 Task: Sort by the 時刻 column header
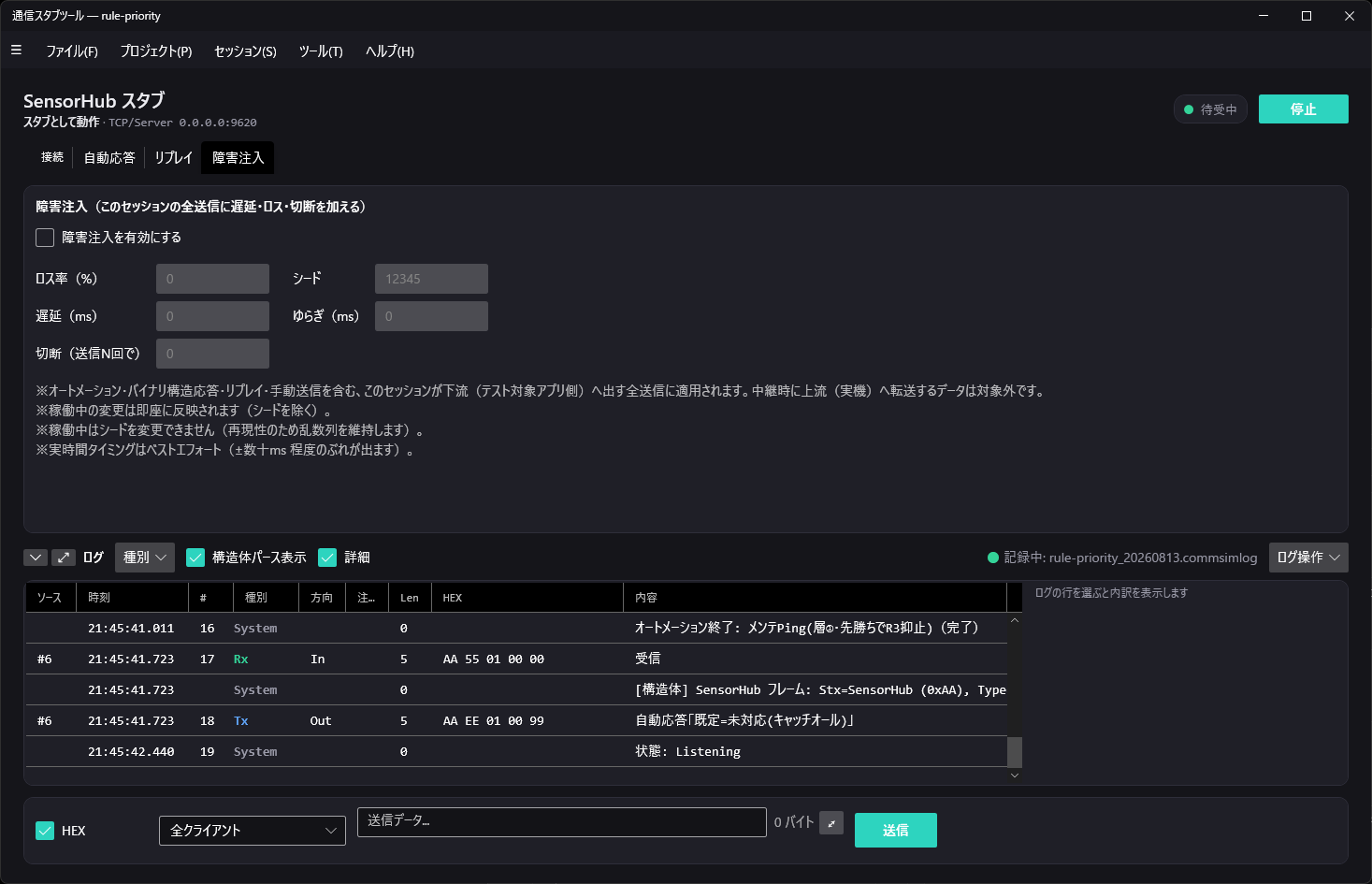click(x=132, y=598)
